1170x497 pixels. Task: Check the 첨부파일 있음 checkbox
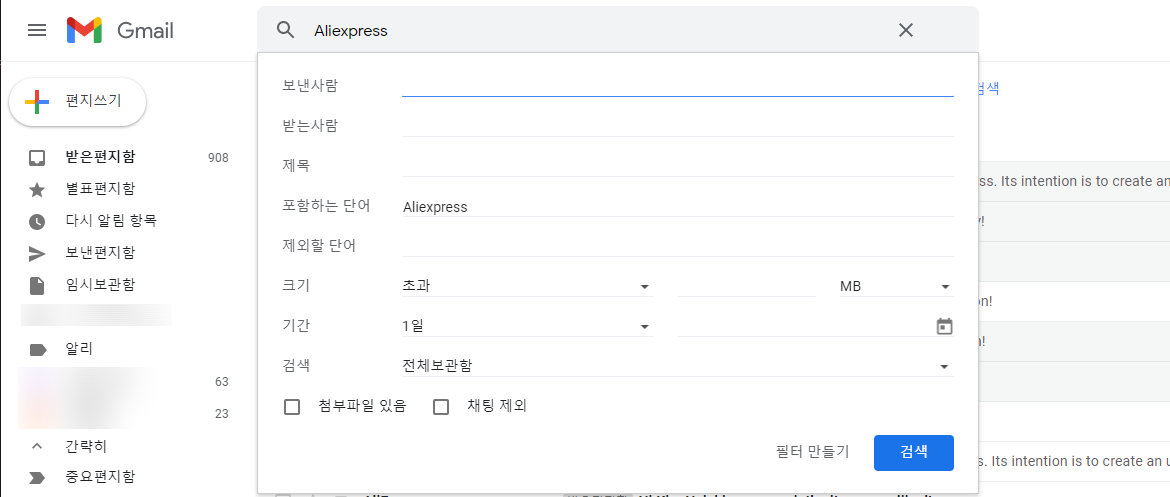pyautogui.click(x=292, y=407)
